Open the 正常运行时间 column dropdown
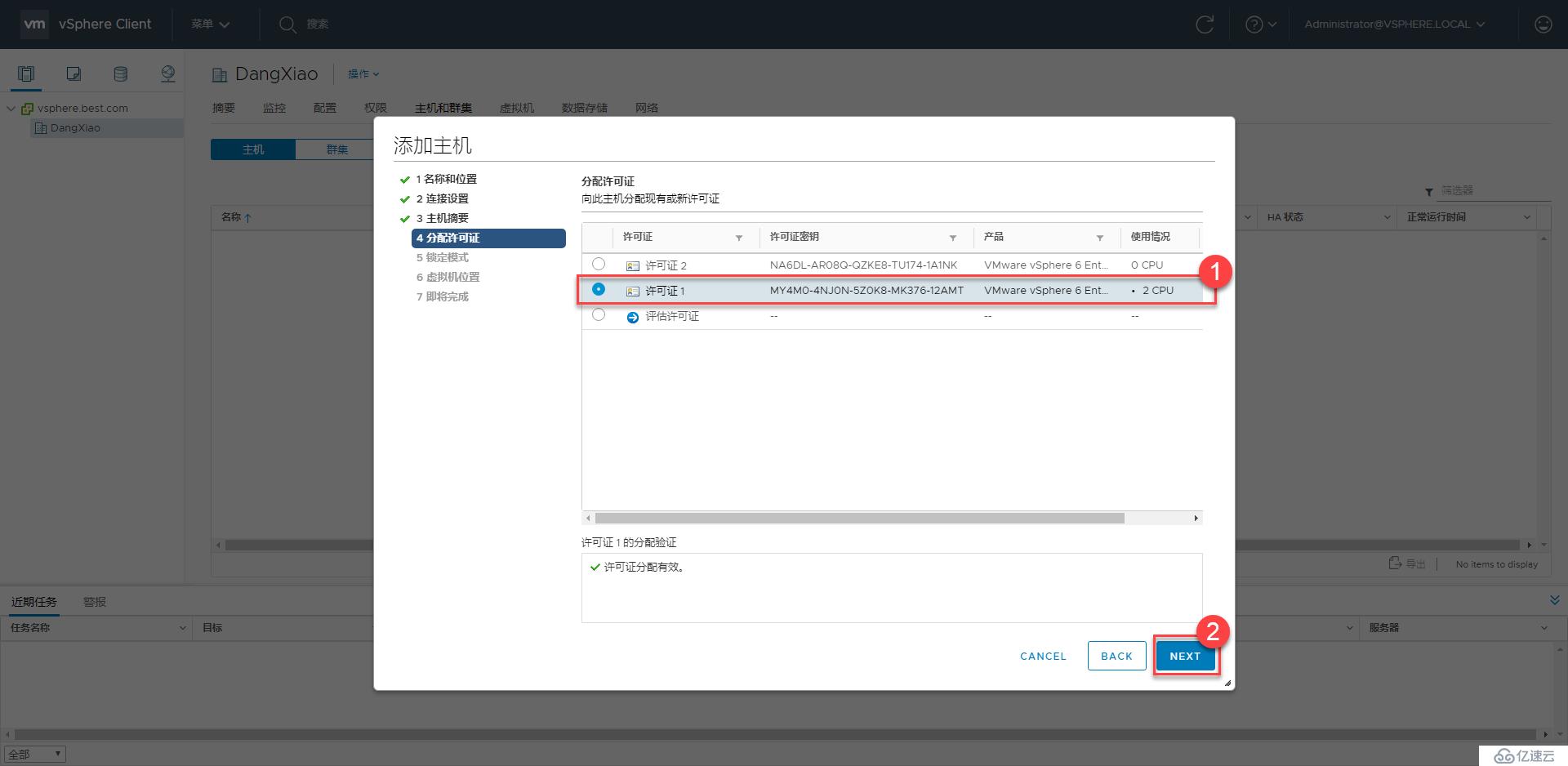 (1527, 217)
